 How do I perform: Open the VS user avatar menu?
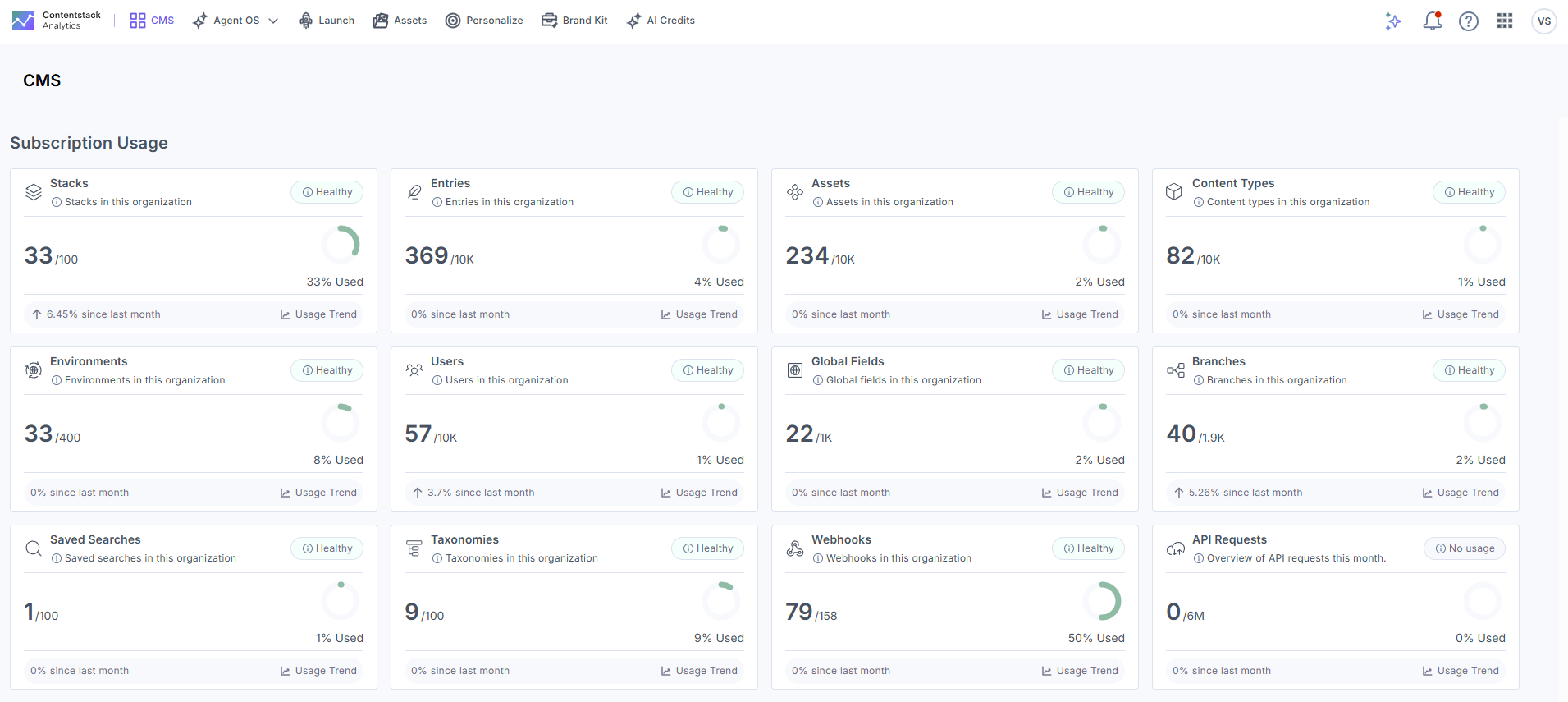tap(1544, 21)
